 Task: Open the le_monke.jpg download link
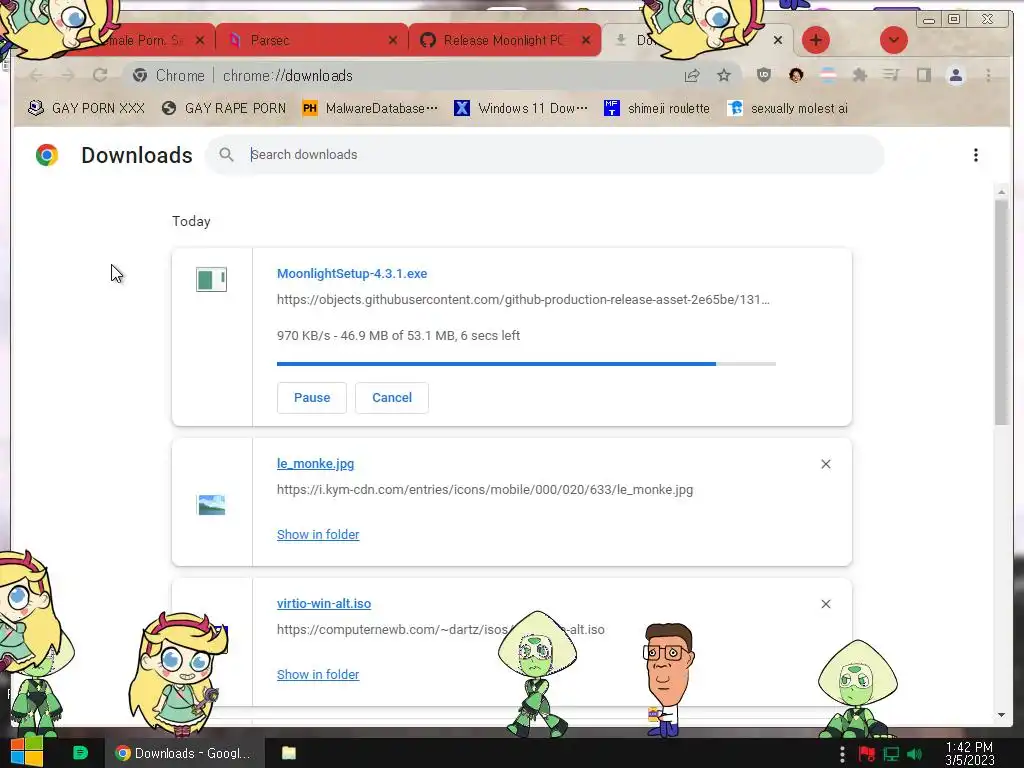(315, 464)
